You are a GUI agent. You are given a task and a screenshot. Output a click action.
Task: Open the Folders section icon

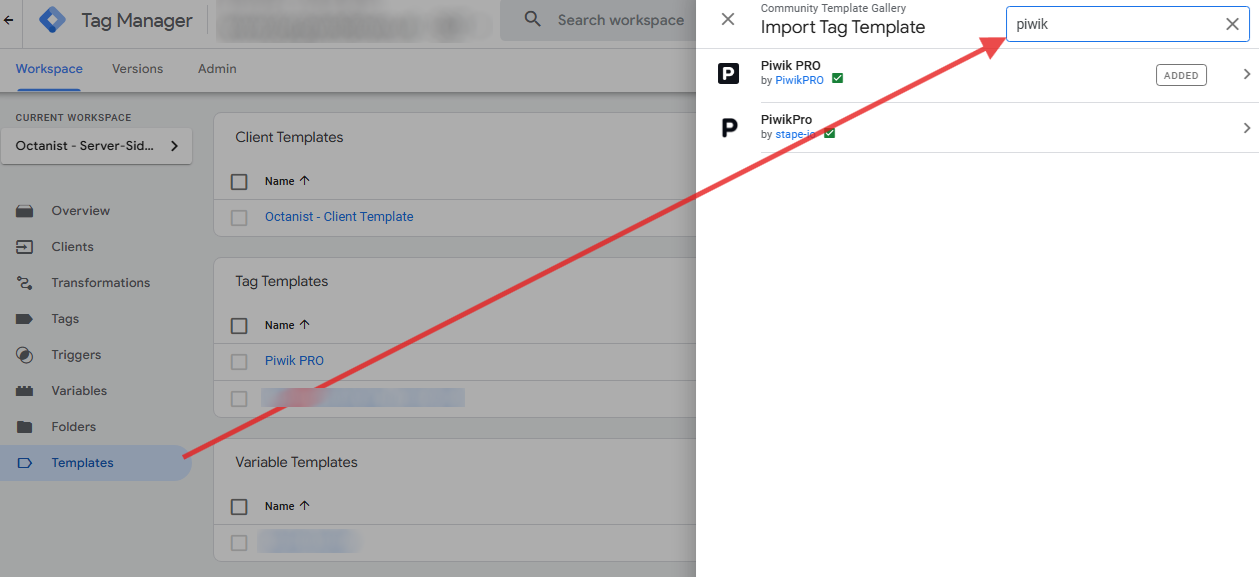pos(32,426)
